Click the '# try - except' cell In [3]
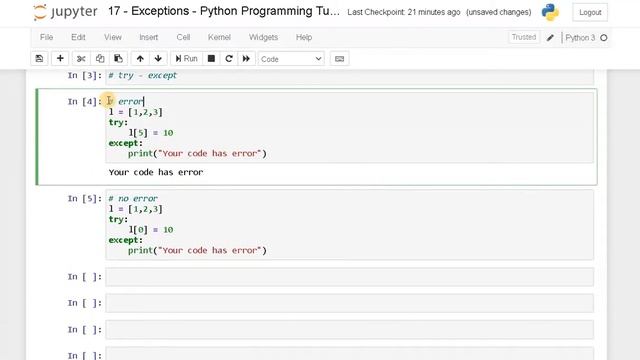640x360 pixels. (x=349, y=76)
